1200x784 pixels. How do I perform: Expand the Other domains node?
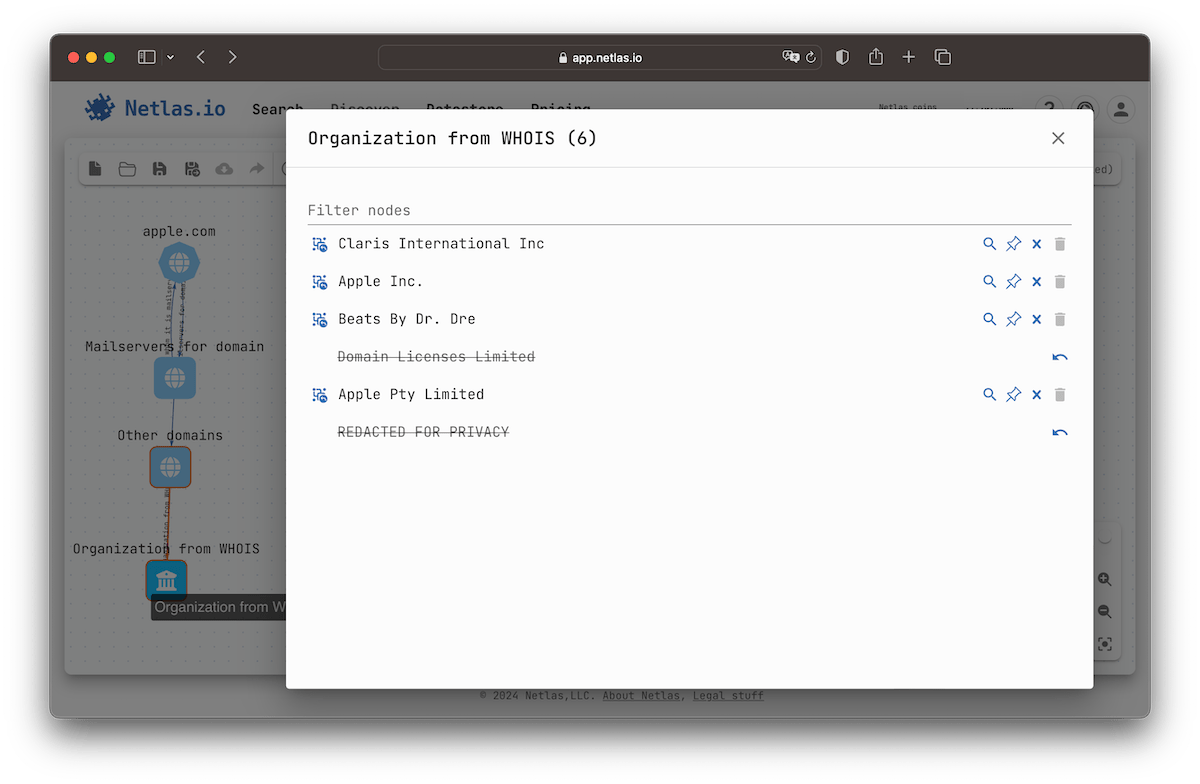(x=170, y=466)
